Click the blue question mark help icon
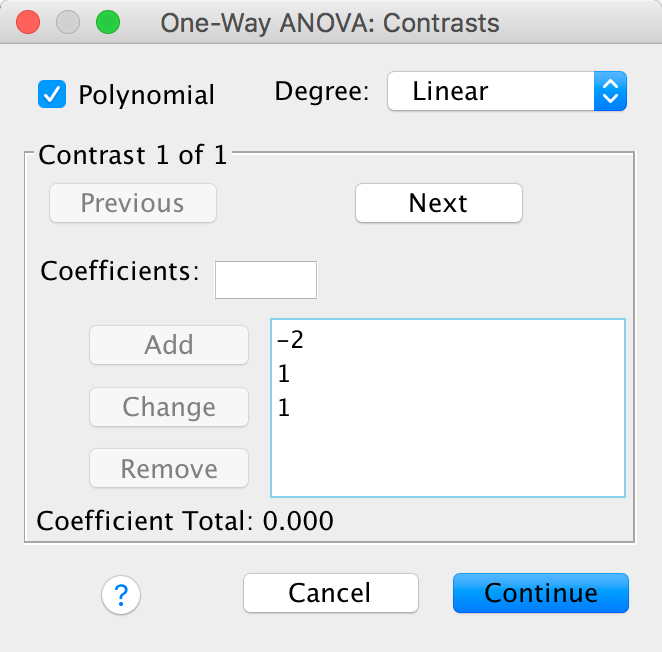 [x=121, y=596]
